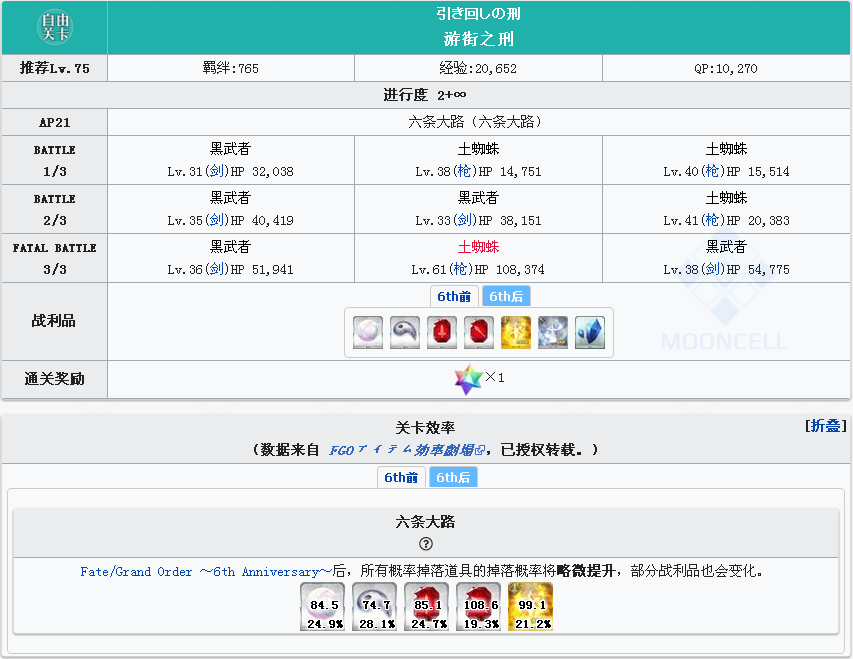Select 6th前 tab in 关卡效率 section
The height and width of the screenshot is (659, 853).
click(x=402, y=477)
